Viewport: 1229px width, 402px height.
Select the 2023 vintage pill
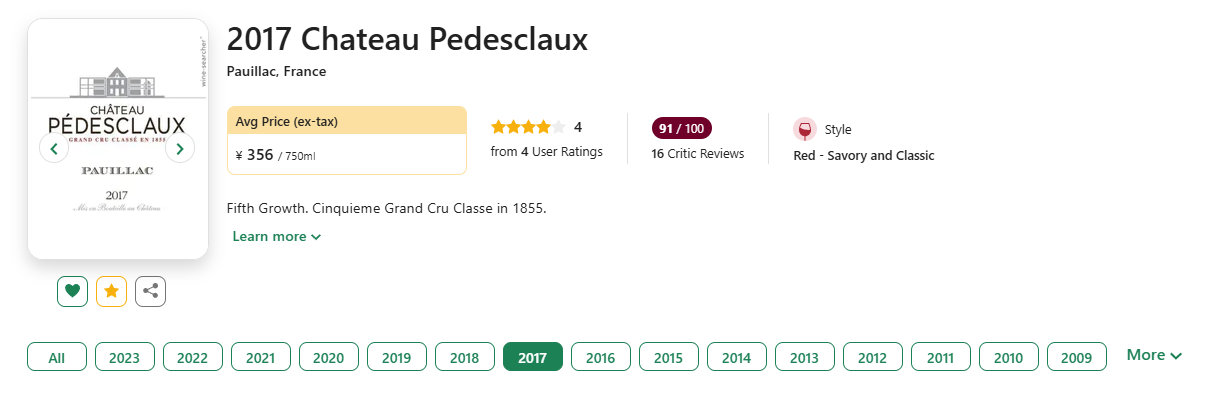click(125, 357)
